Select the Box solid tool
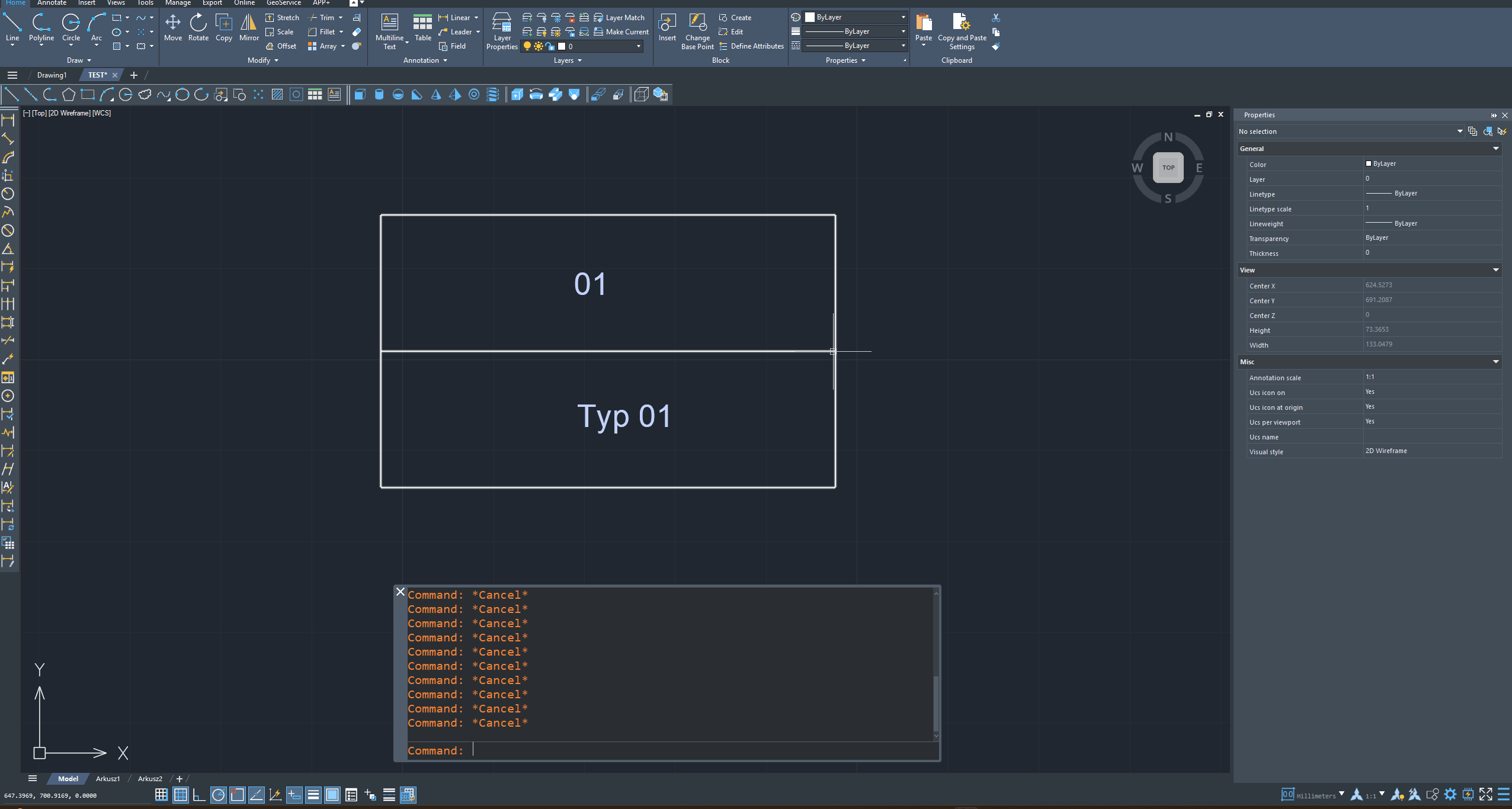 coord(360,94)
